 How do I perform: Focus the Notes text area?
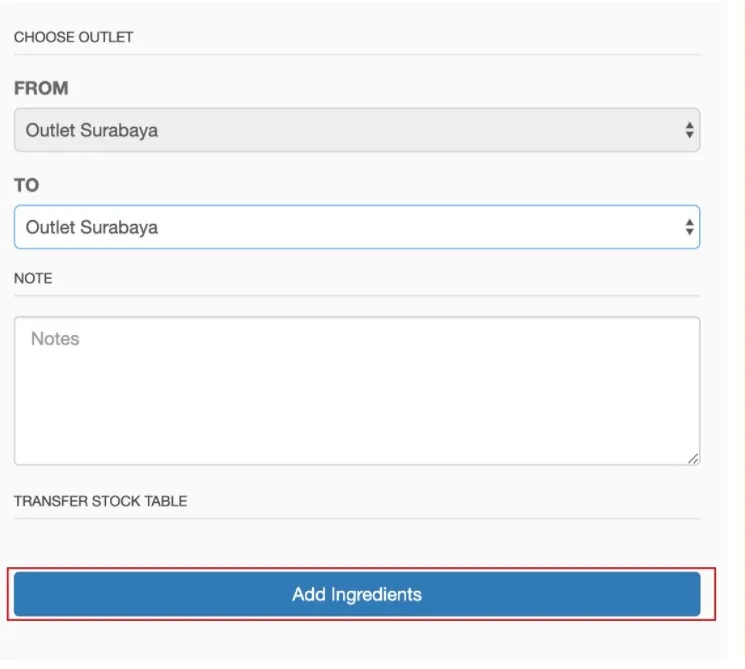357,391
